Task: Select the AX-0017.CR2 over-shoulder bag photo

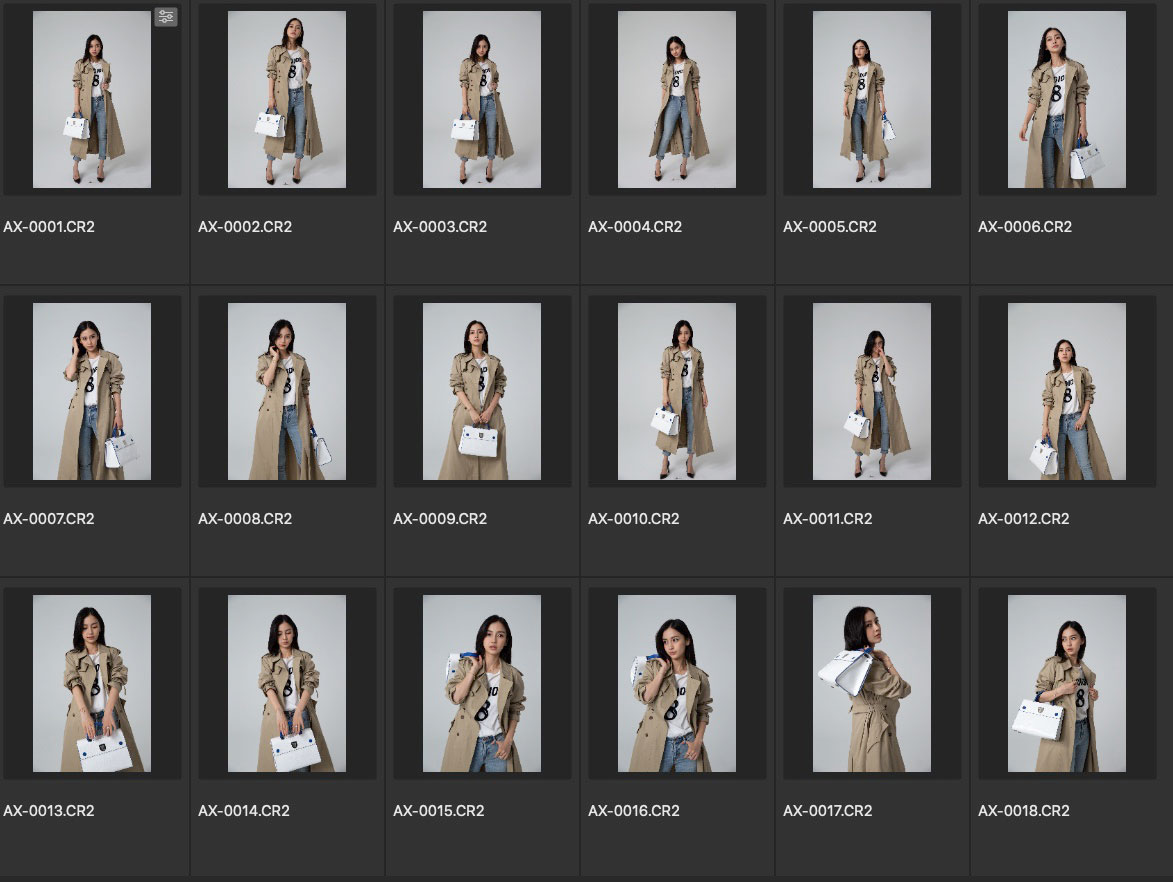Action: (x=872, y=684)
